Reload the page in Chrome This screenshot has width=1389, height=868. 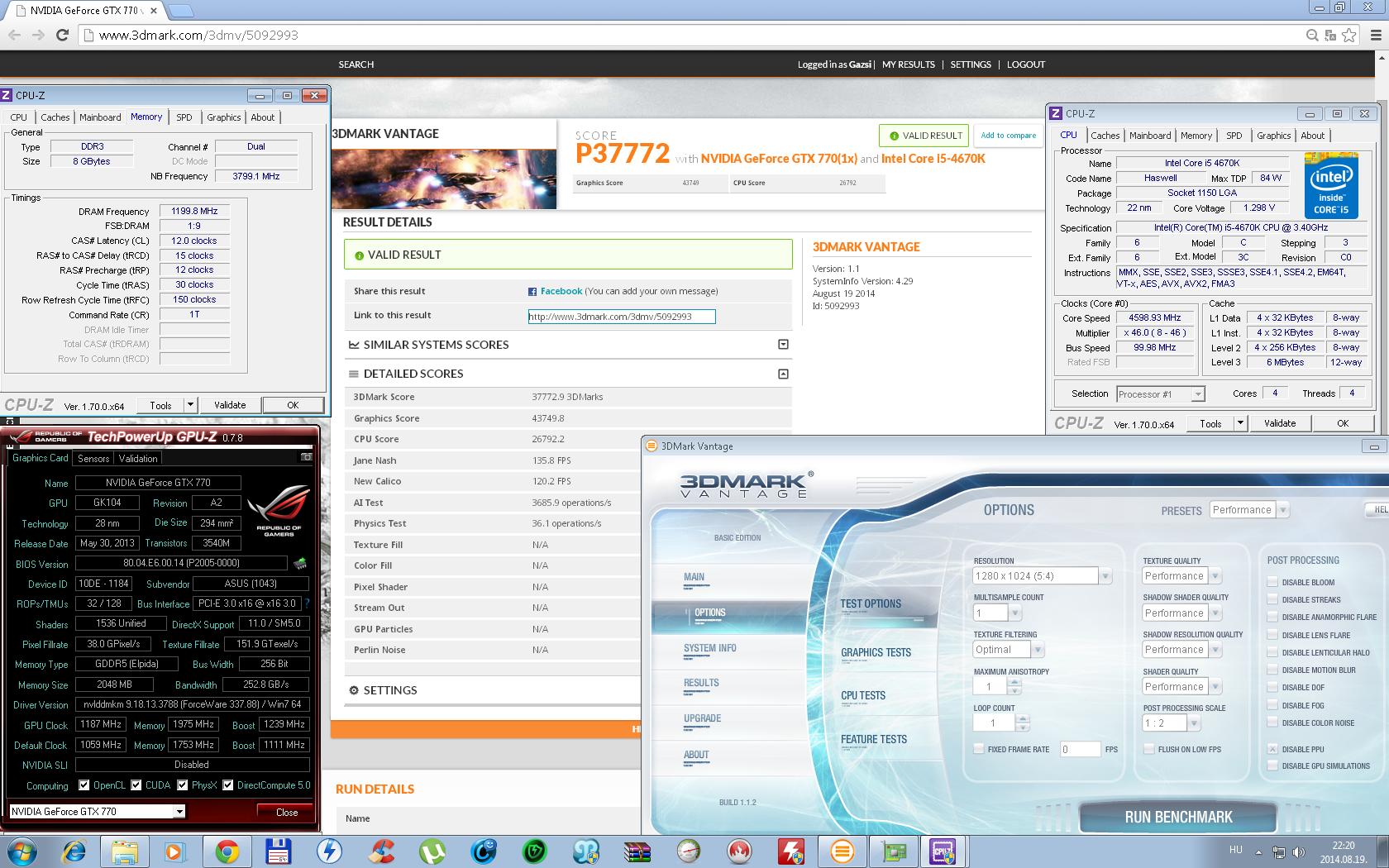tap(62, 35)
